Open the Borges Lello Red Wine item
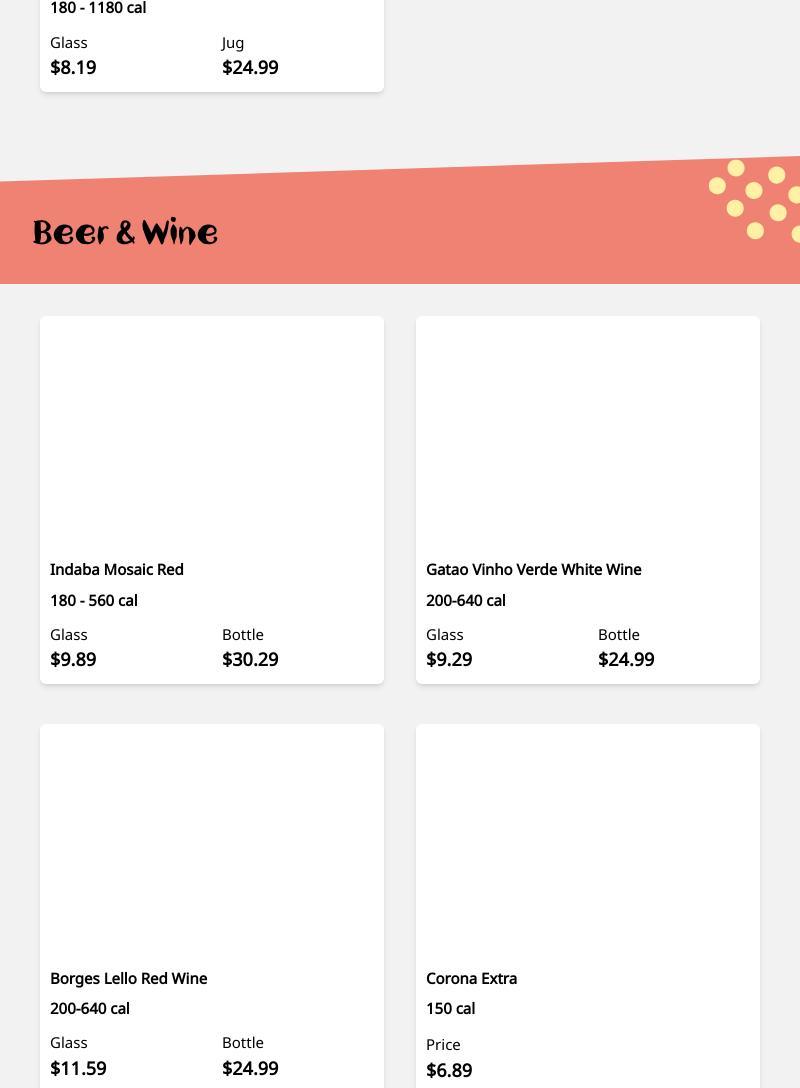The image size is (800, 1088). pyautogui.click(x=128, y=978)
